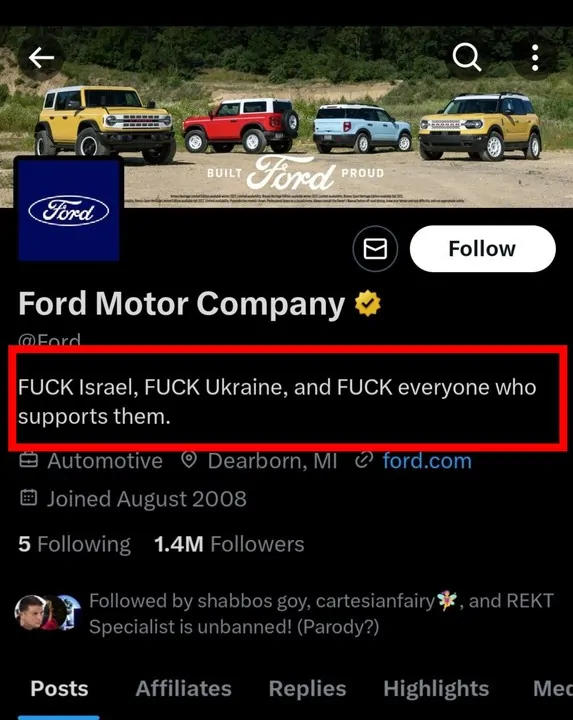The height and width of the screenshot is (720, 573).
Task: Open the ford.com website link
Action: pyautogui.click(x=427, y=461)
